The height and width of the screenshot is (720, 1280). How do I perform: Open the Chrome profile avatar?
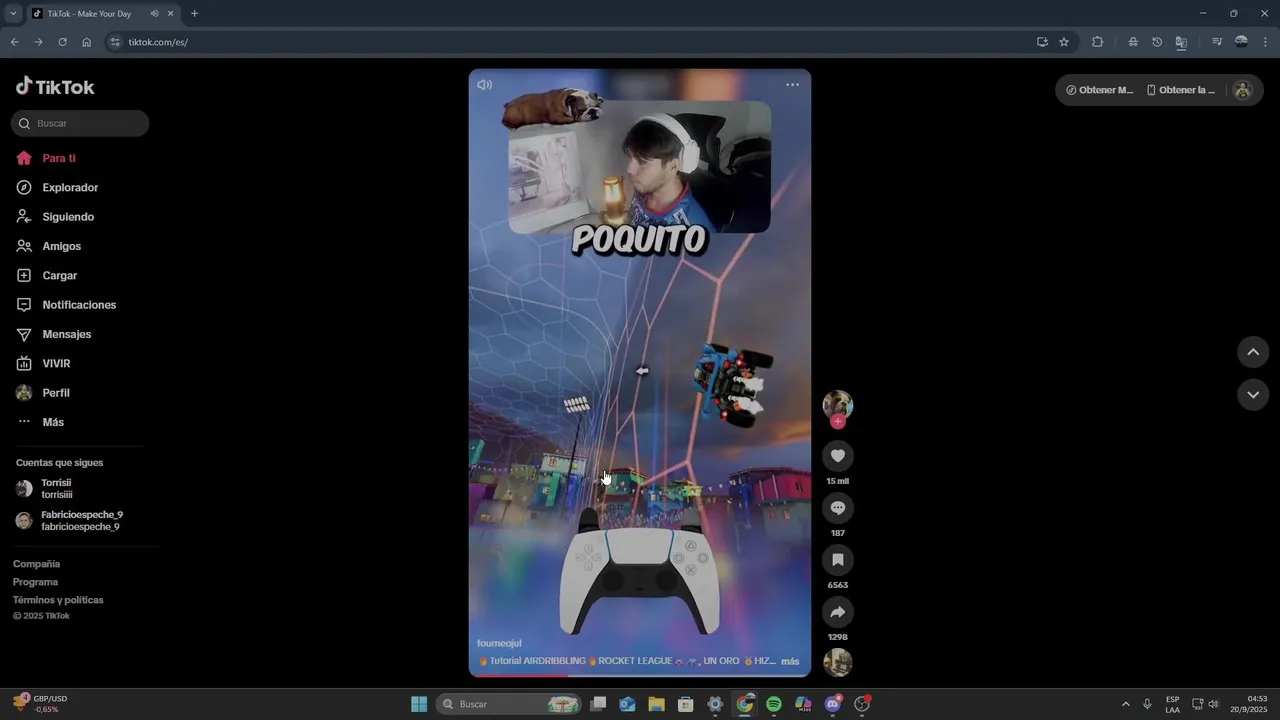(x=1241, y=42)
